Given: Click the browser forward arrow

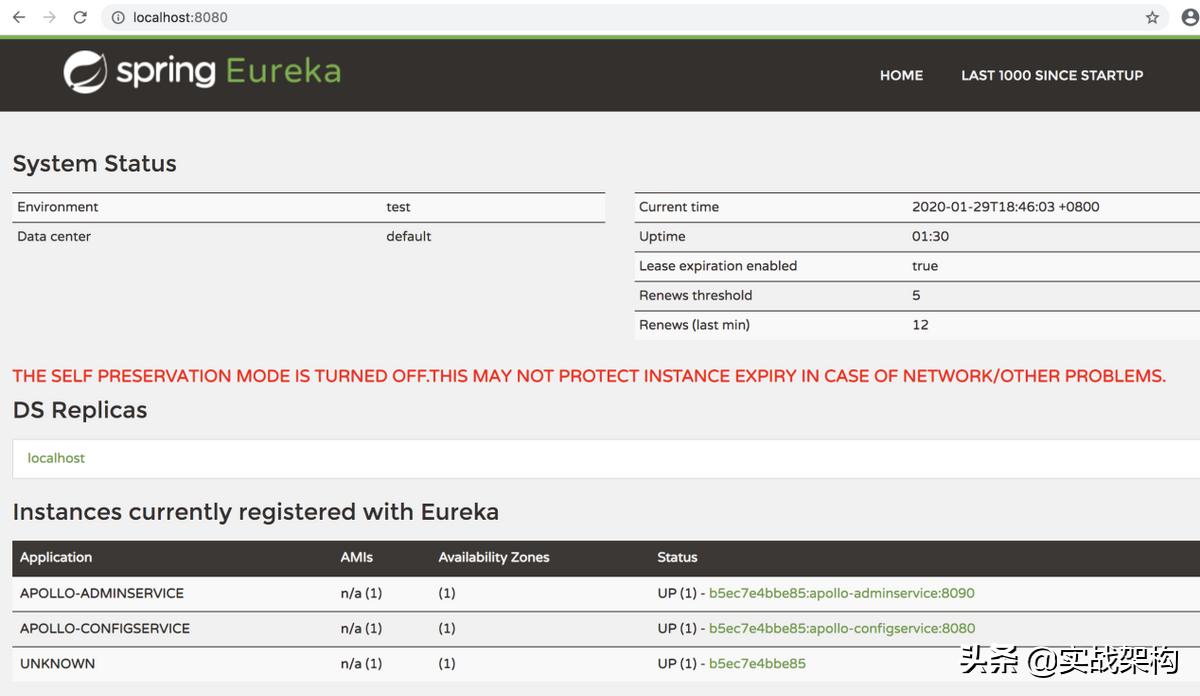Looking at the screenshot, I should click(49, 17).
